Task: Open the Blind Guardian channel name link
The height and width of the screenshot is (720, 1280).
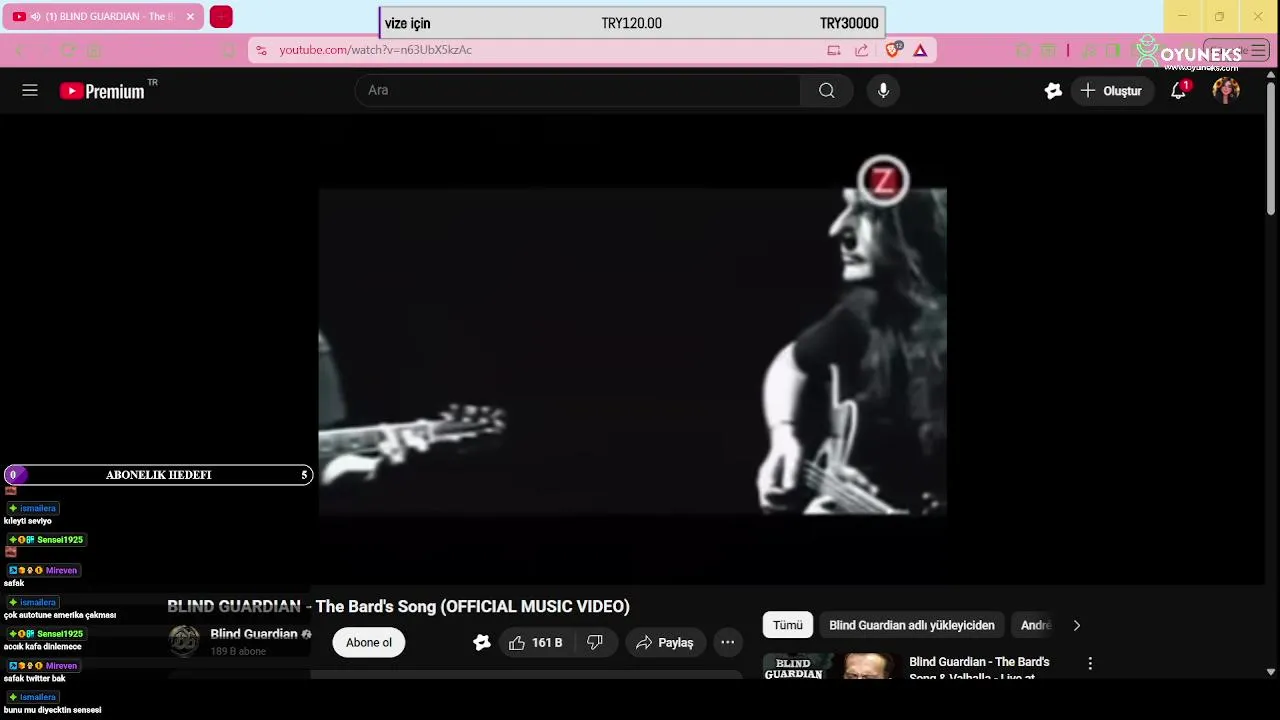Action: pyautogui.click(x=254, y=634)
